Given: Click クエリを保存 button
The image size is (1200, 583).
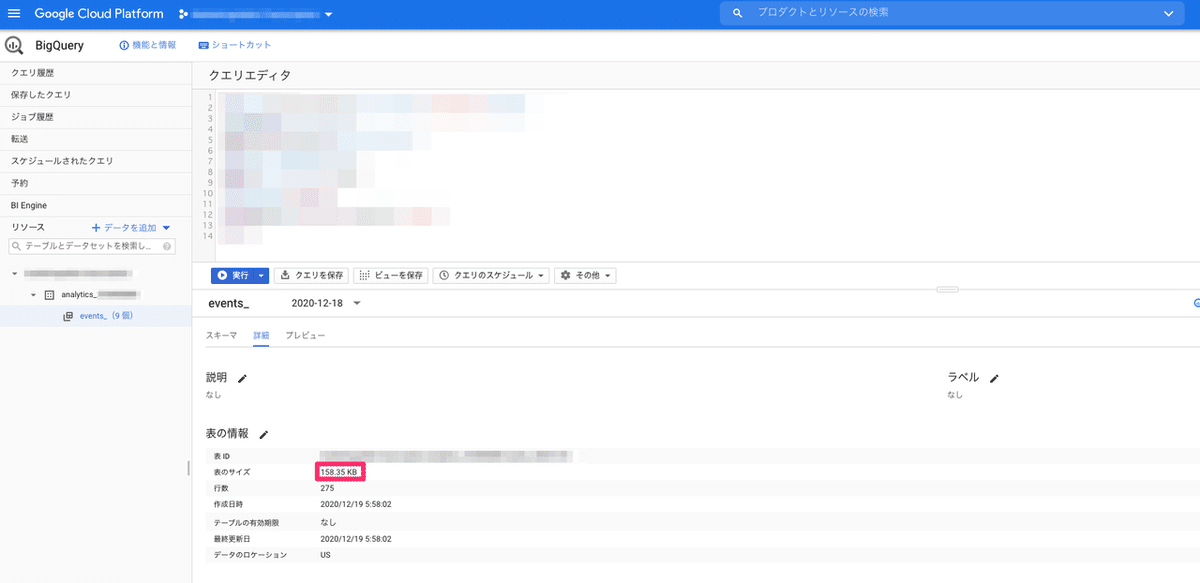Looking at the screenshot, I should click(x=311, y=275).
